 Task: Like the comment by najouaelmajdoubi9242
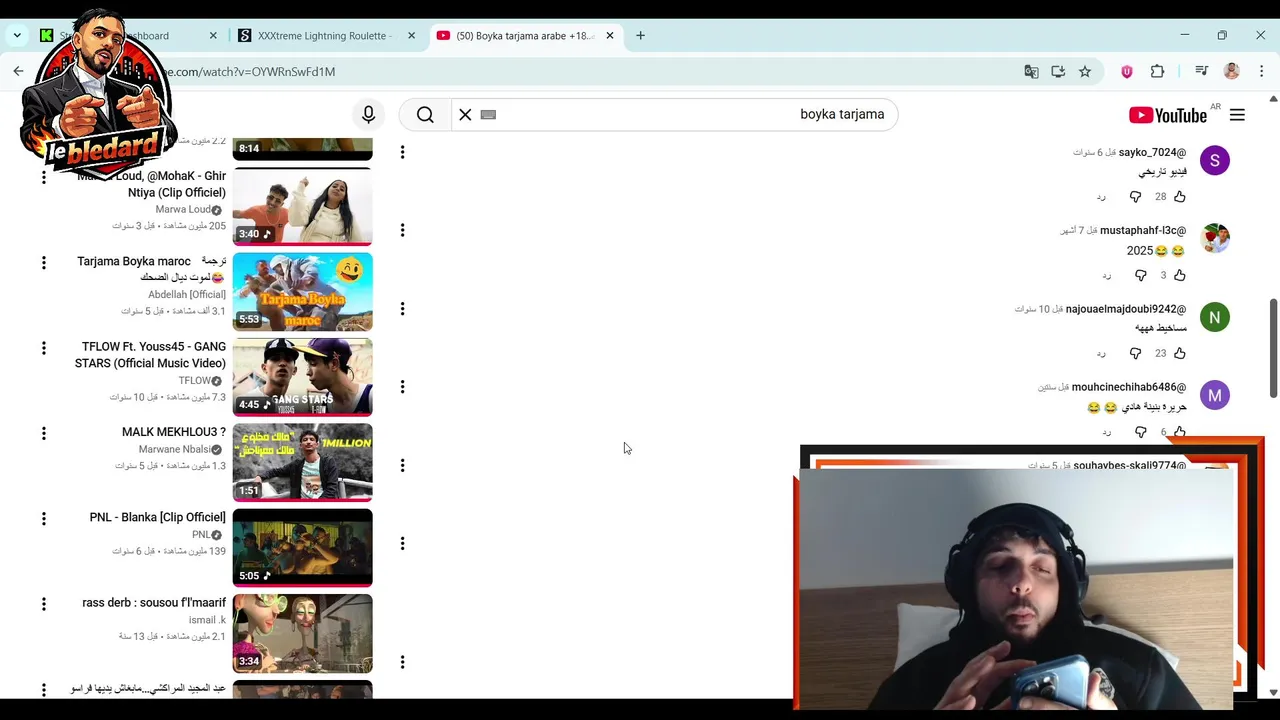point(1180,353)
